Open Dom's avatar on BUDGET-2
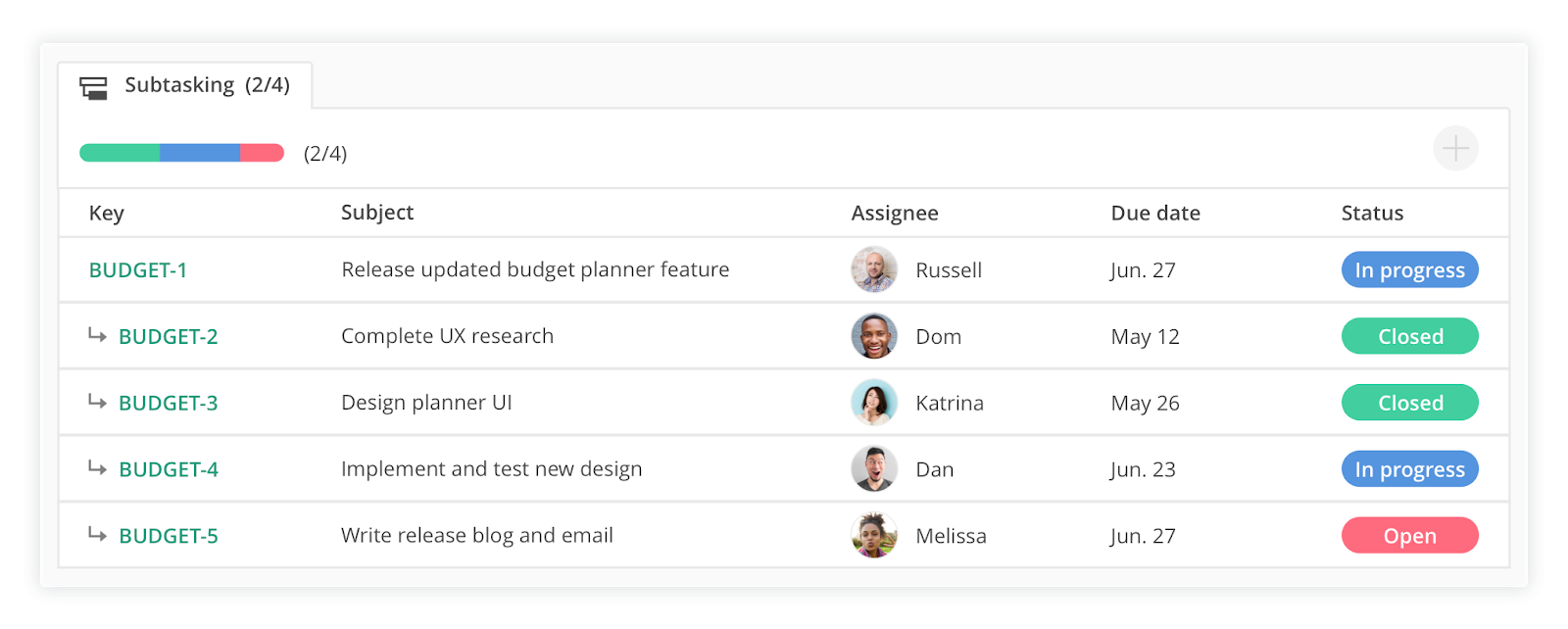The height and width of the screenshot is (629, 1568). [875, 336]
